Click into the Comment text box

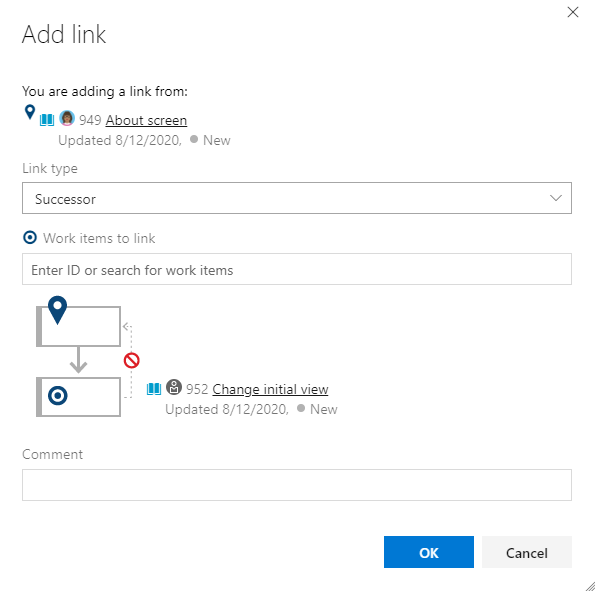(296, 485)
